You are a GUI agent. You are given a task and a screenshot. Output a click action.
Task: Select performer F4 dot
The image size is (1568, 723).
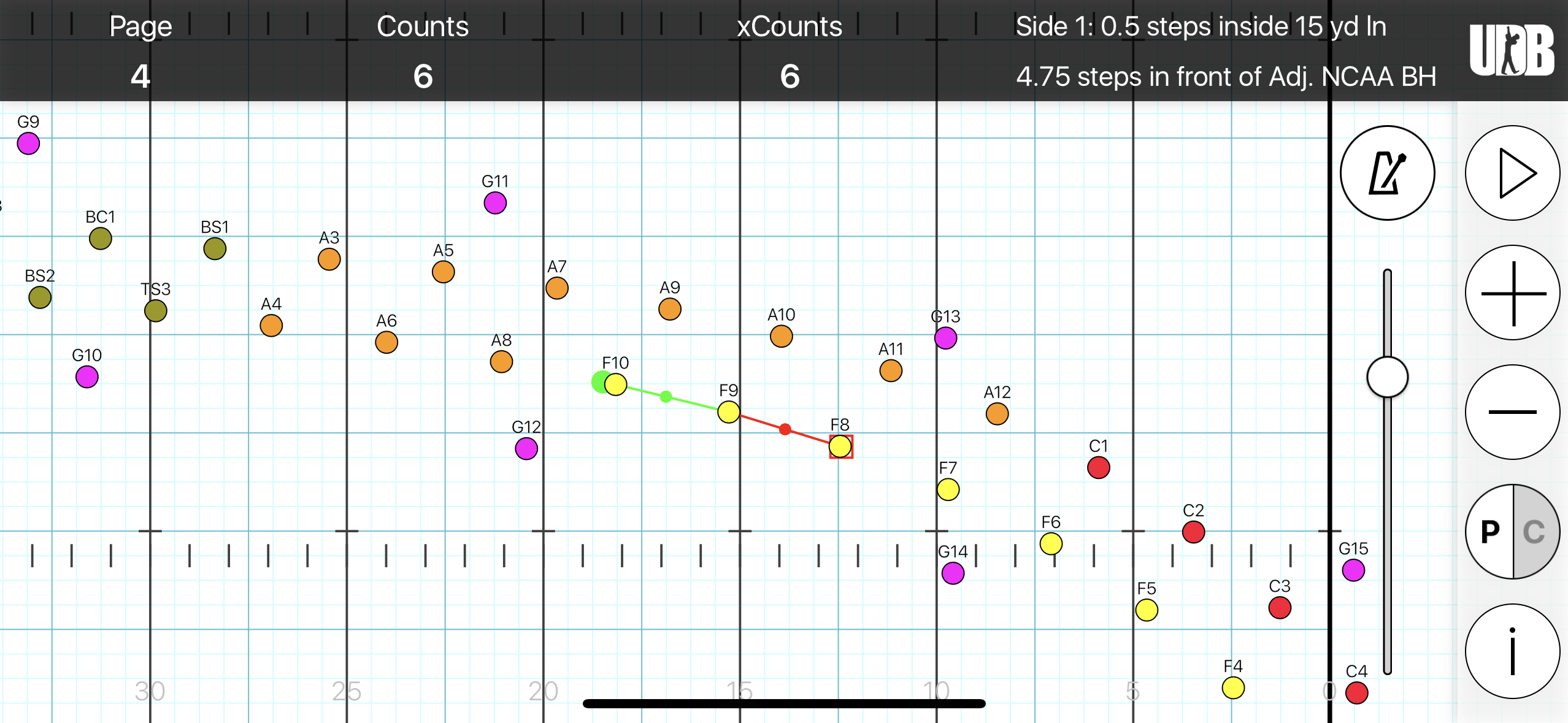click(x=1233, y=687)
